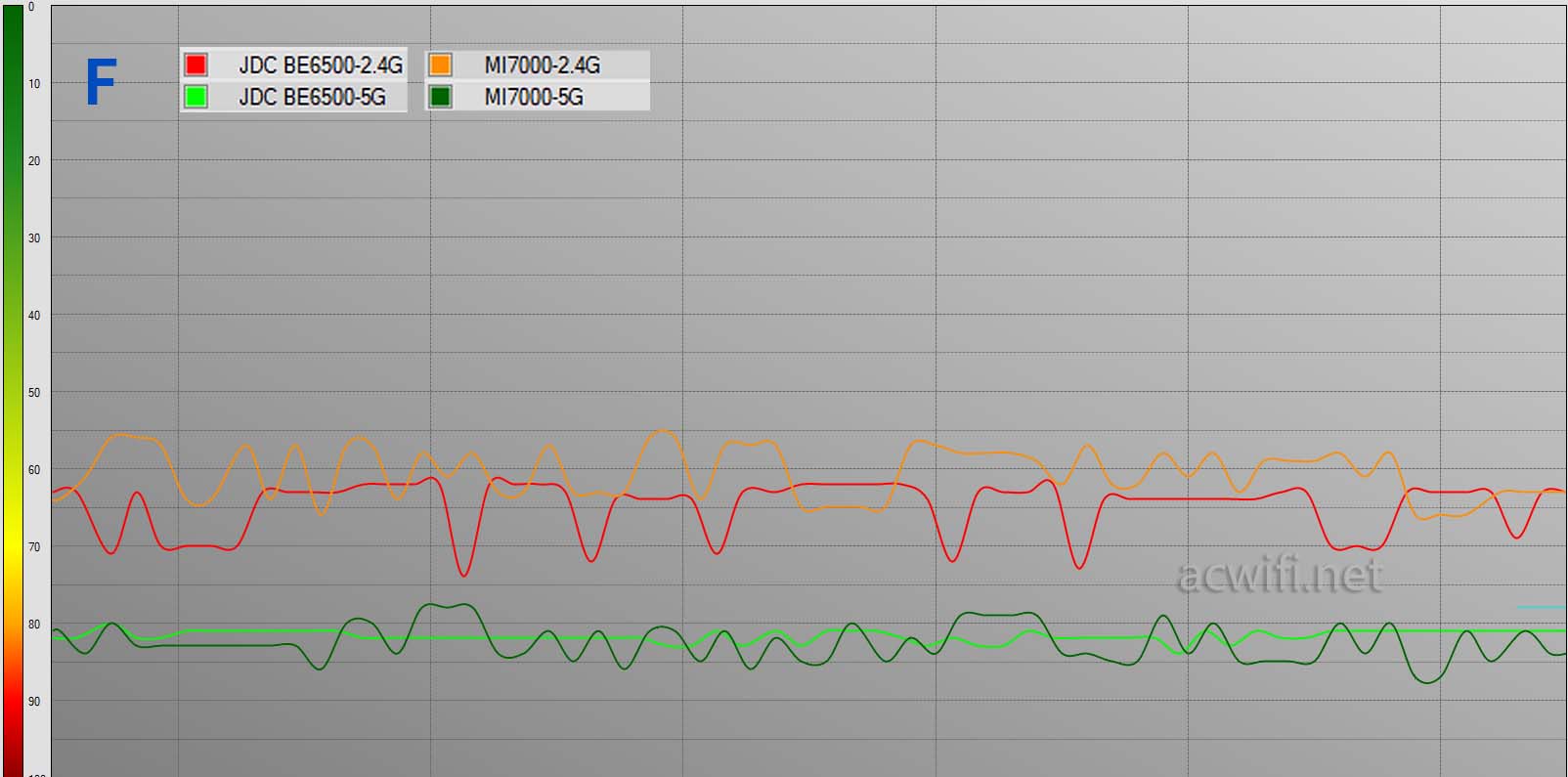Click the 90 value on signal axis

pyautogui.click(x=34, y=702)
